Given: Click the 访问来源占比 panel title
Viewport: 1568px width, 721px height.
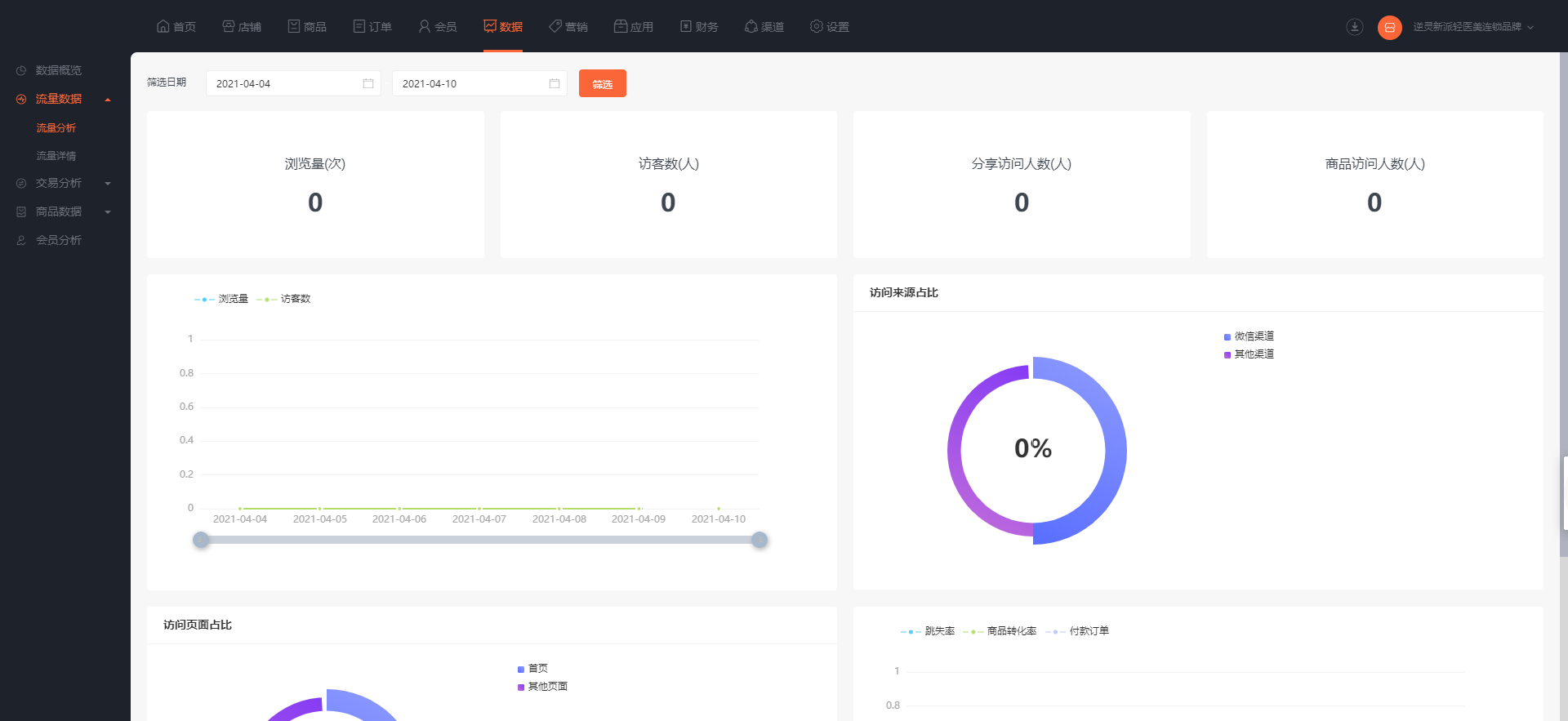Looking at the screenshot, I should [x=904, y=292].
